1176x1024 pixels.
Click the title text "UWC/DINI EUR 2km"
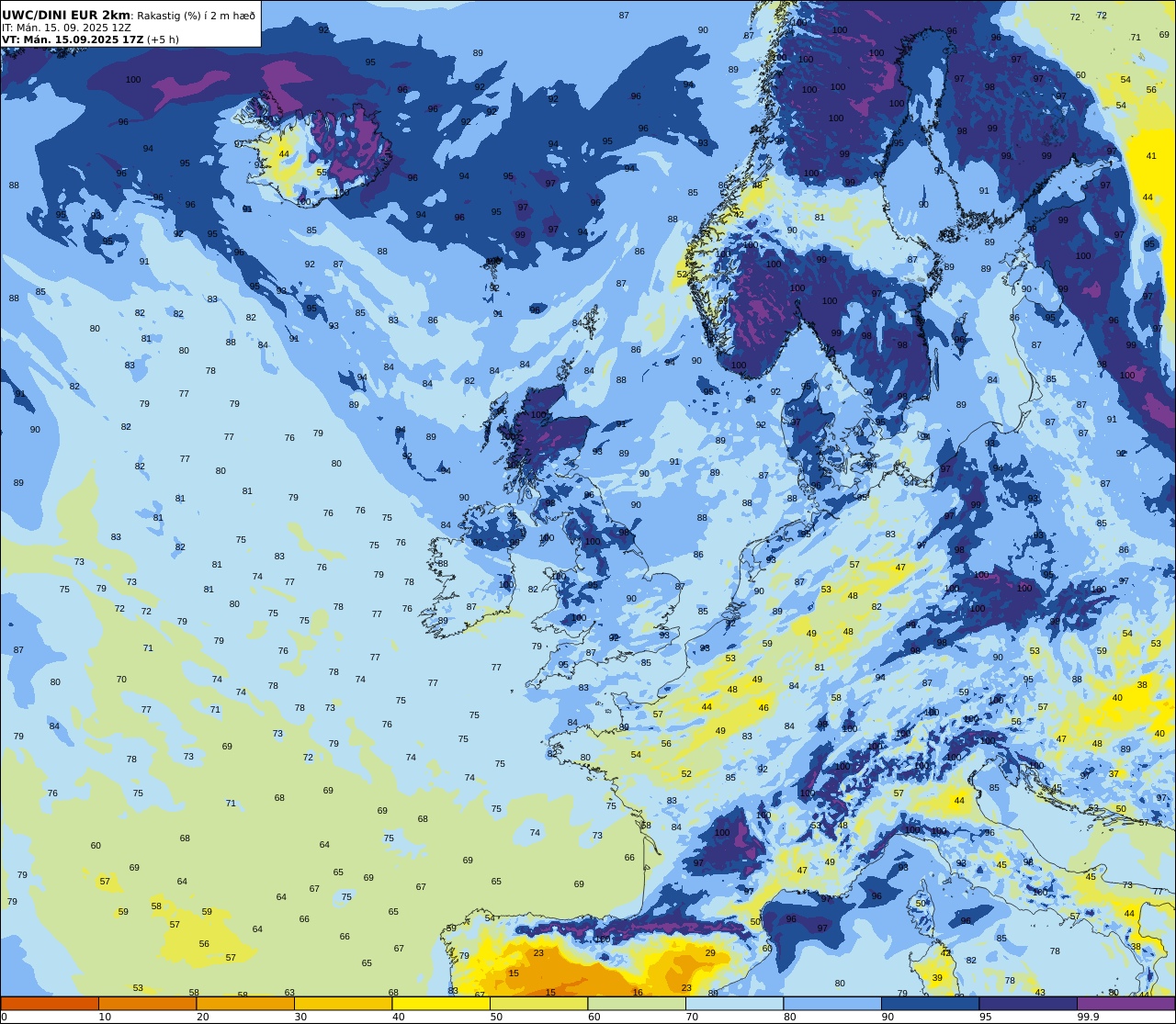[x=66, y=15]
